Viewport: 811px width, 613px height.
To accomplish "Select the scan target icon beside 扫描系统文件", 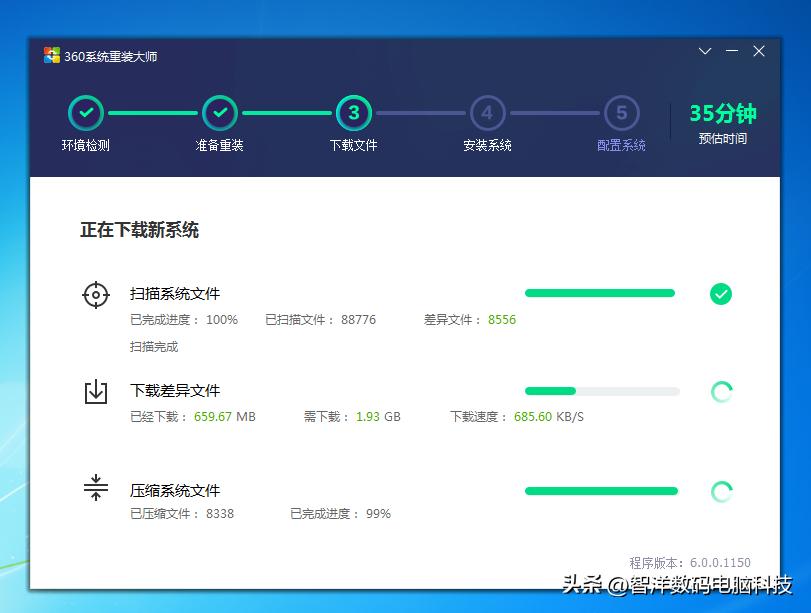I will coord(95,294).
